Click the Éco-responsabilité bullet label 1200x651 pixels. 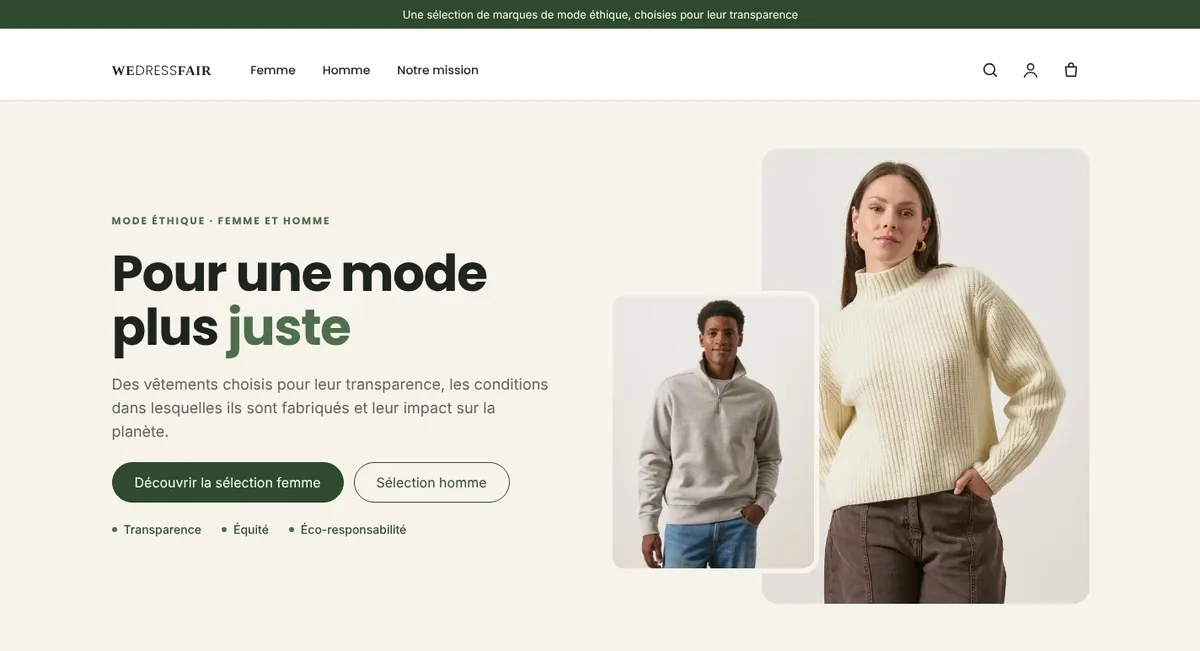coord(353,530)
